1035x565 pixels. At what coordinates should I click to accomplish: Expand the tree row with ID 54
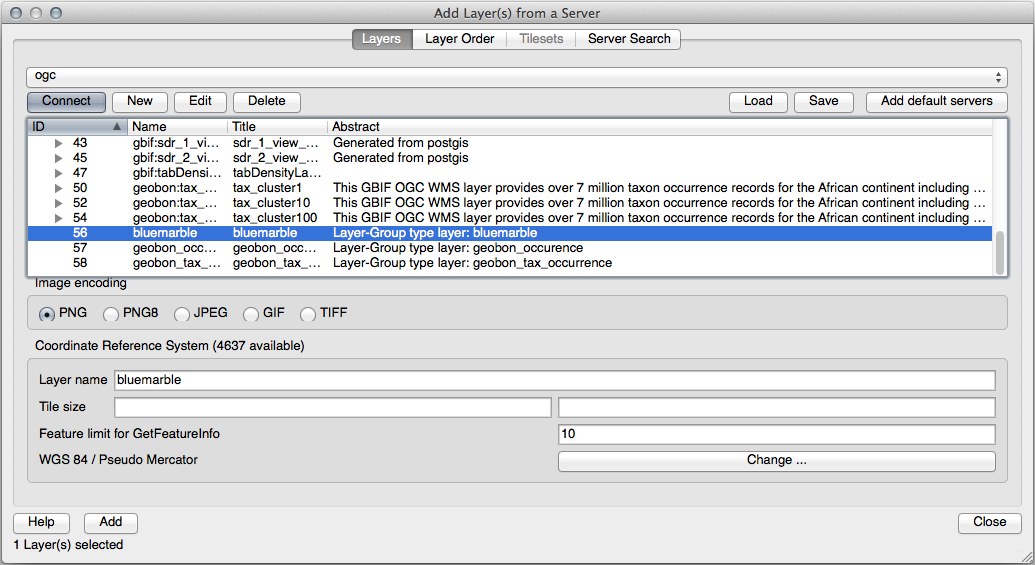click(x=58, y=218)
